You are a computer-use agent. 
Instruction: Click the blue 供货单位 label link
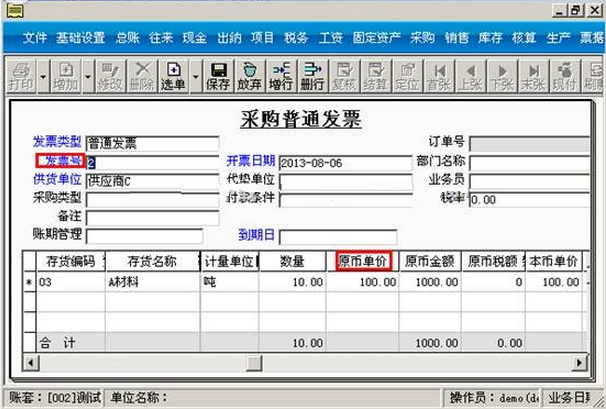click(57, 179)
